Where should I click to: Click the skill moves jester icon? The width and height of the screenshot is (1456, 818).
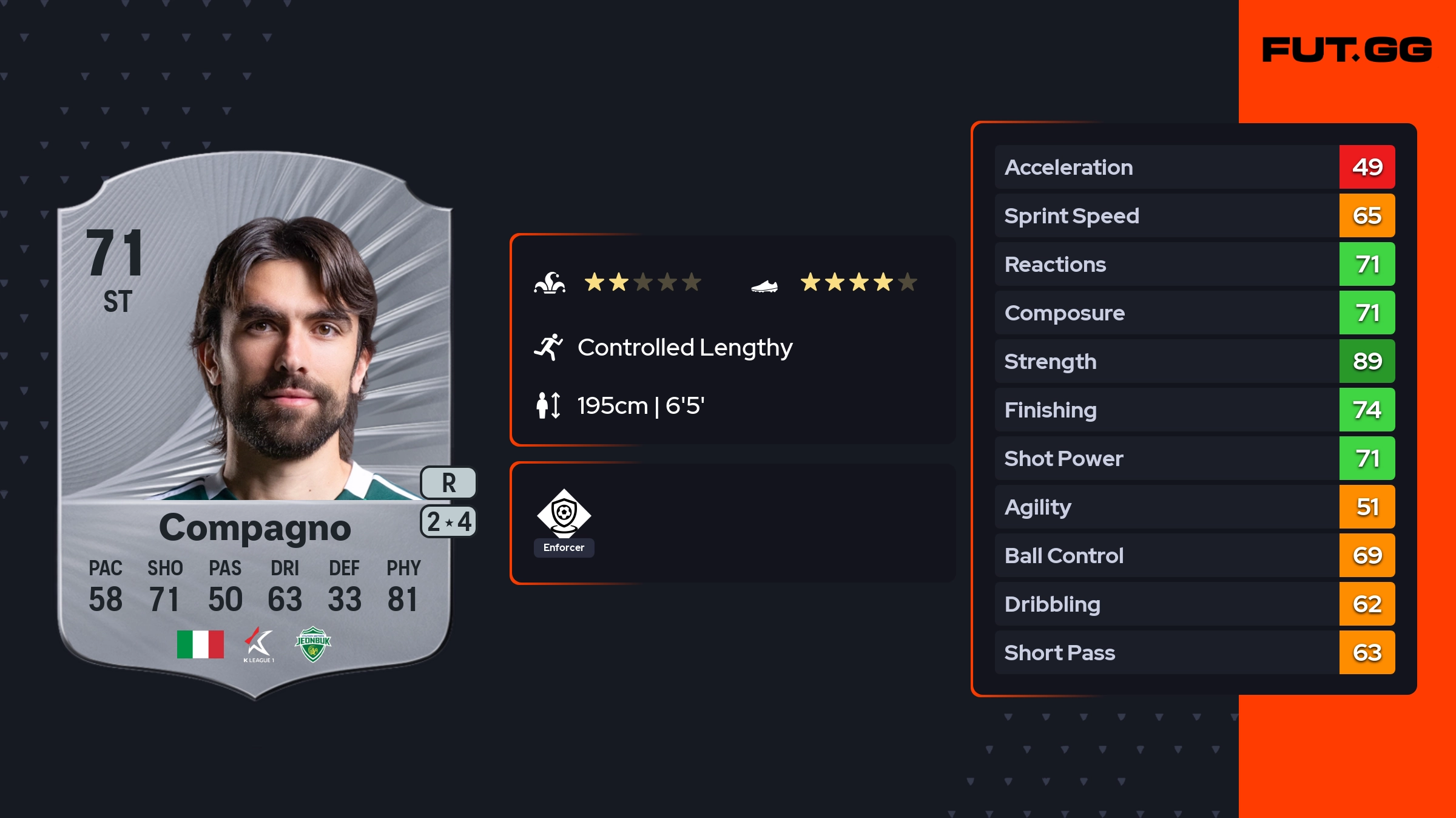click(x=550, y=283)
